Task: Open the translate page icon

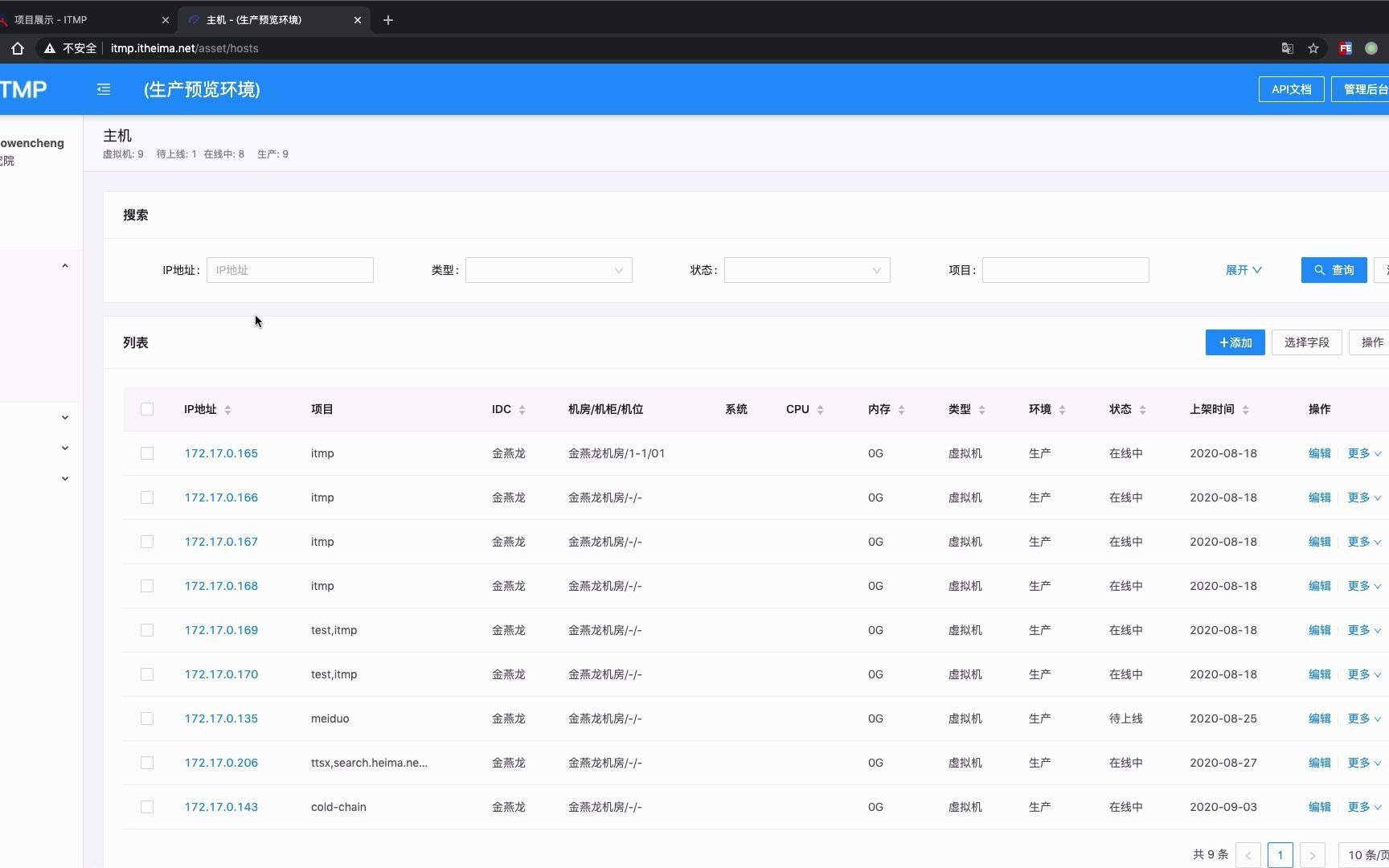Action: click(1288, 48)
